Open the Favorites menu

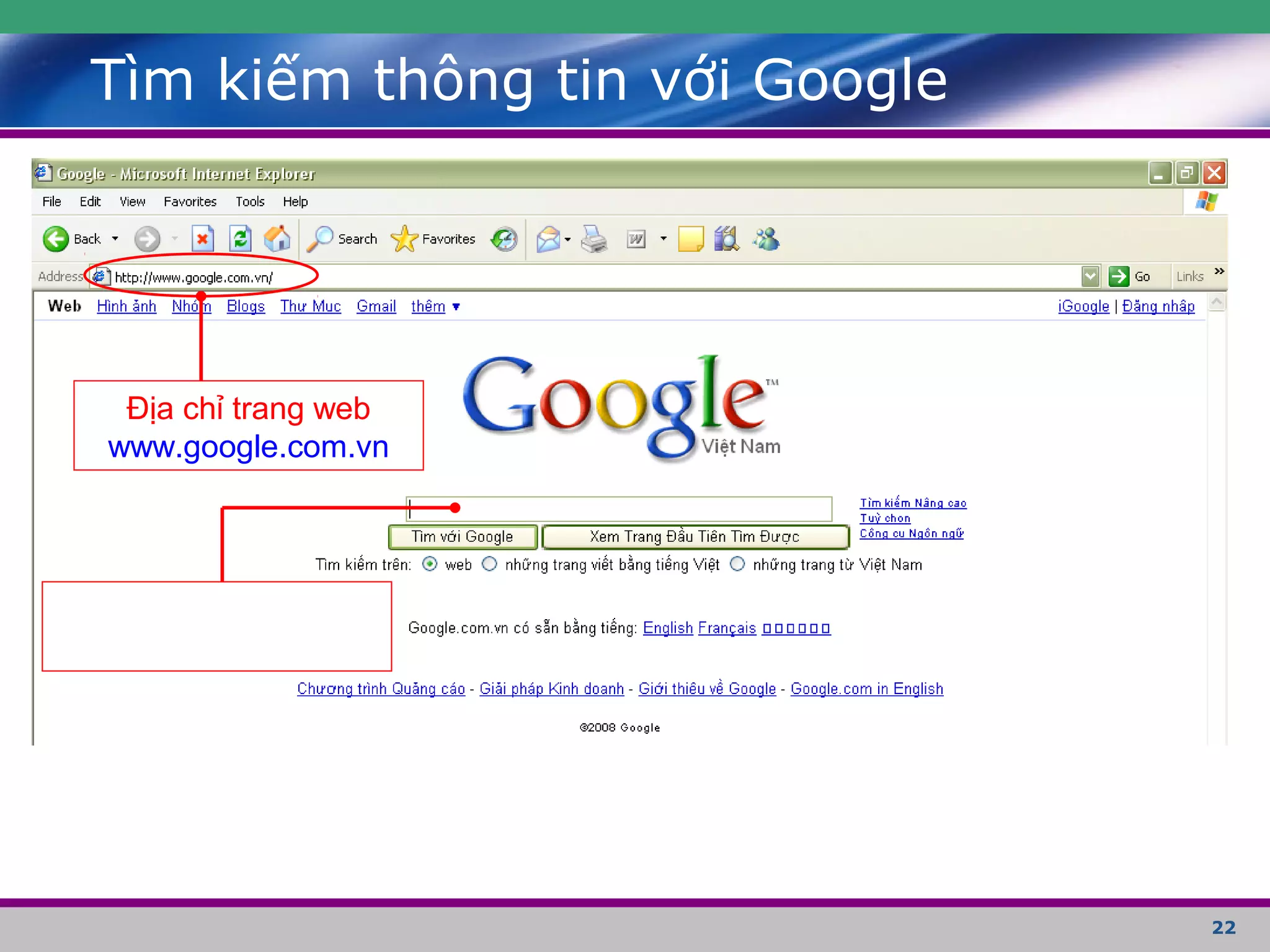coord(190,201)
